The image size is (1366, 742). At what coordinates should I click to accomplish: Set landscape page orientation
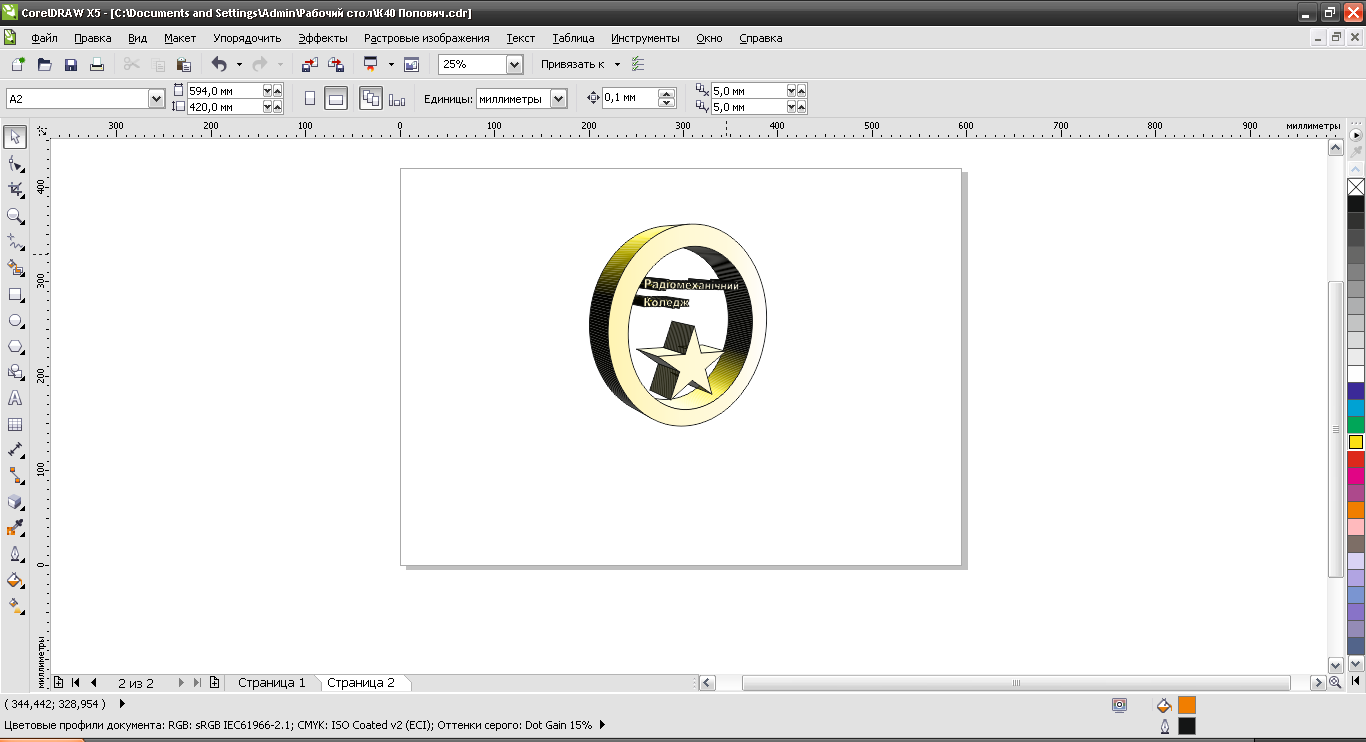[x=336, y=99]
